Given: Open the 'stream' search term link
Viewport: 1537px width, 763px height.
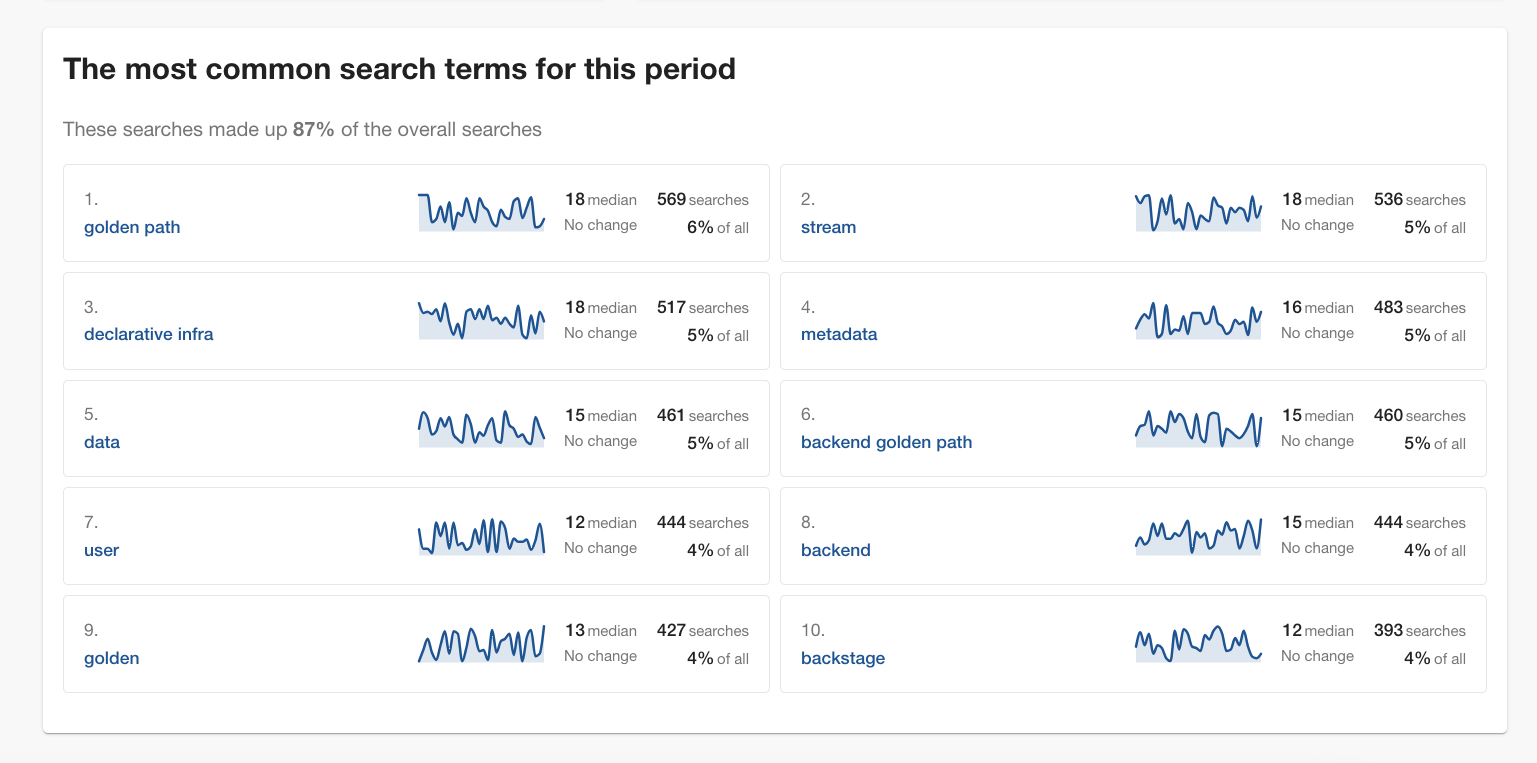Looking at the screenshot, I should pyautogui.click(x=828, y=227).
